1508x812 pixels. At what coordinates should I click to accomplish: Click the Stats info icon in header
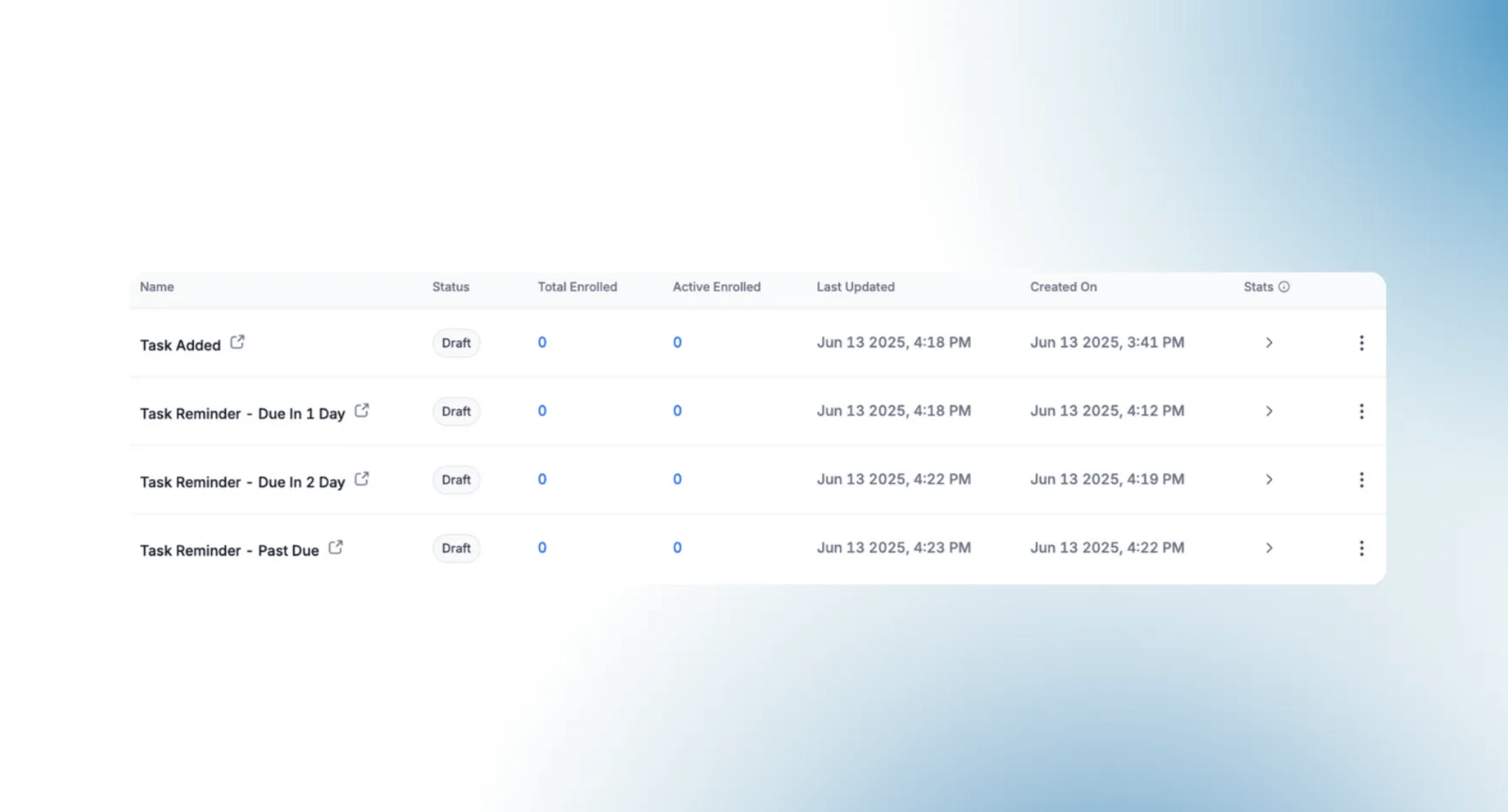1284,287
